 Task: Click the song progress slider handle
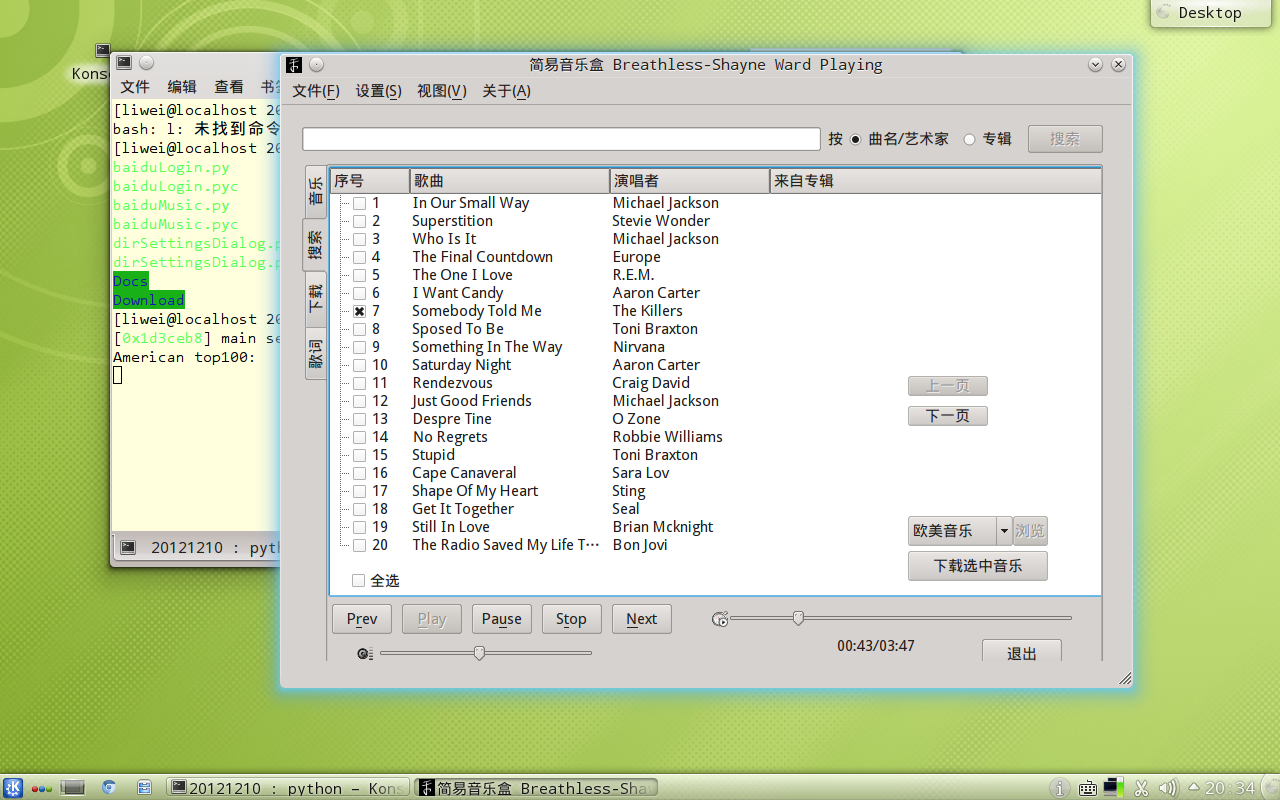(x=798, y=618)
